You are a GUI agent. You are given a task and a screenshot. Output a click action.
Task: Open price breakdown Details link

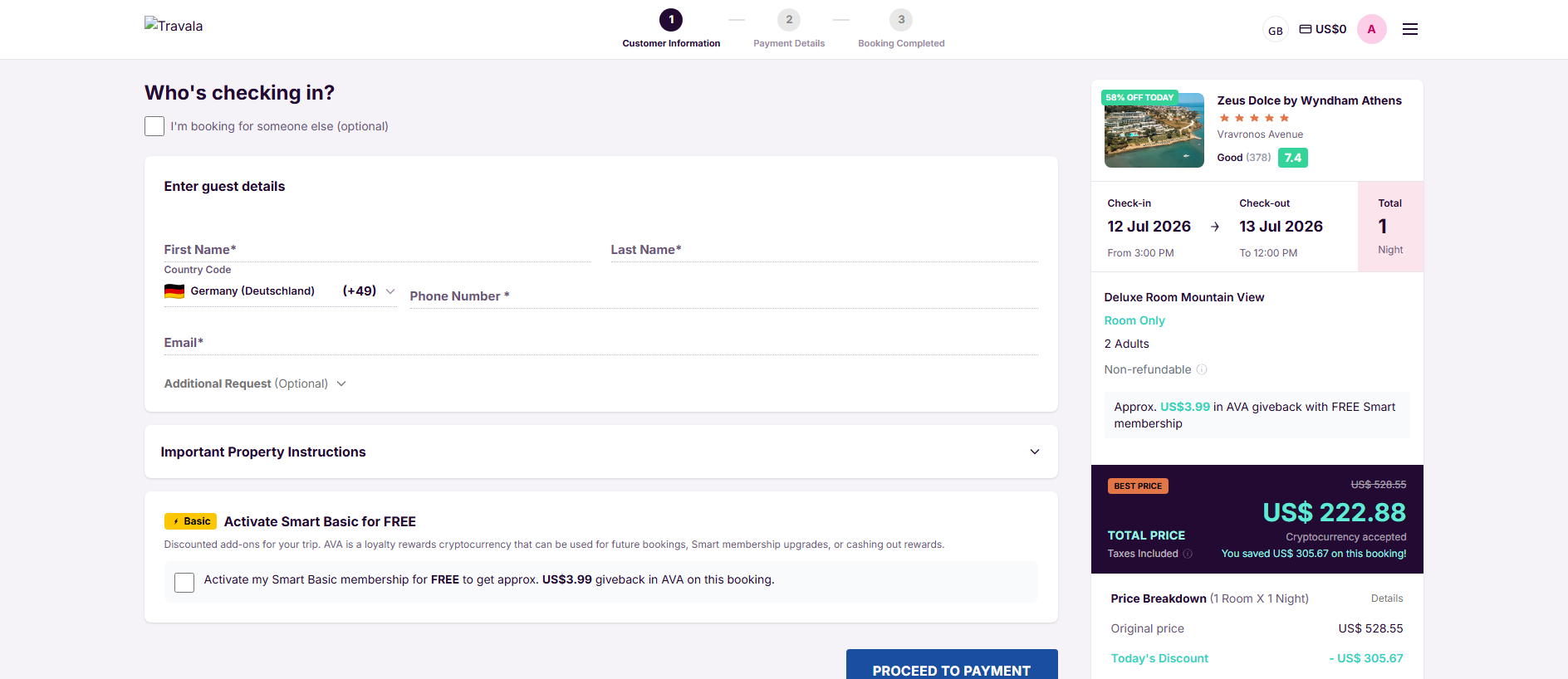(1387, 598)
